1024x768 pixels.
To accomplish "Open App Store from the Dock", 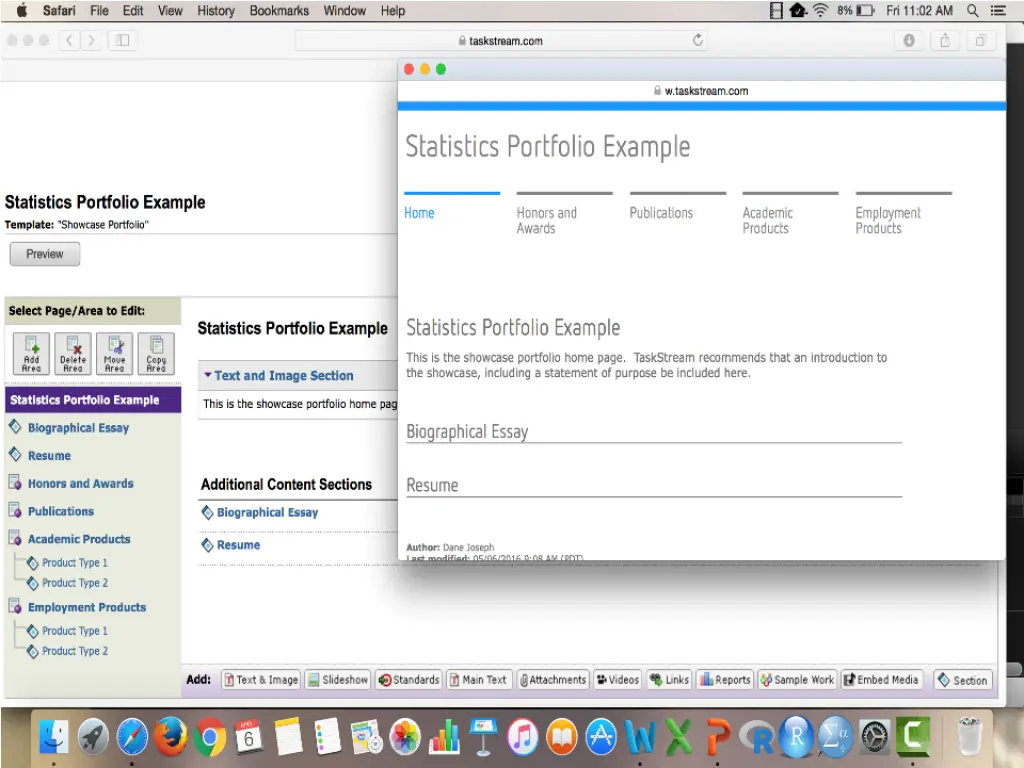I will click(x=601, y=737).
